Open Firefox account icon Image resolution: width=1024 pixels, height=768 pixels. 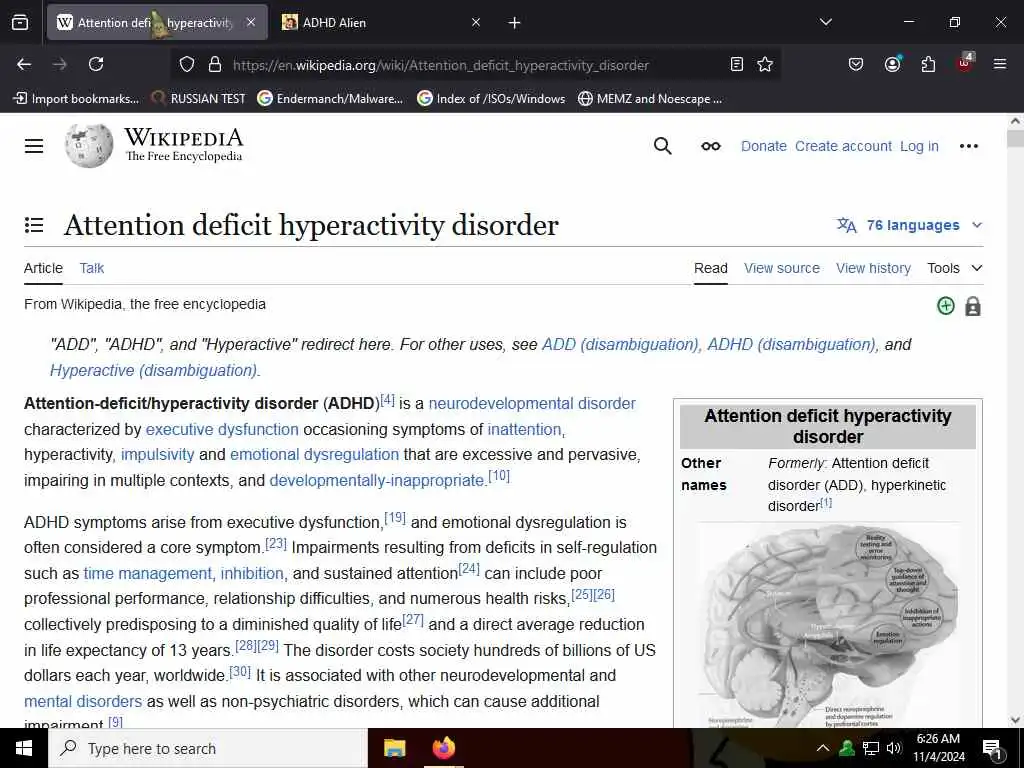[x=892, y=64]
